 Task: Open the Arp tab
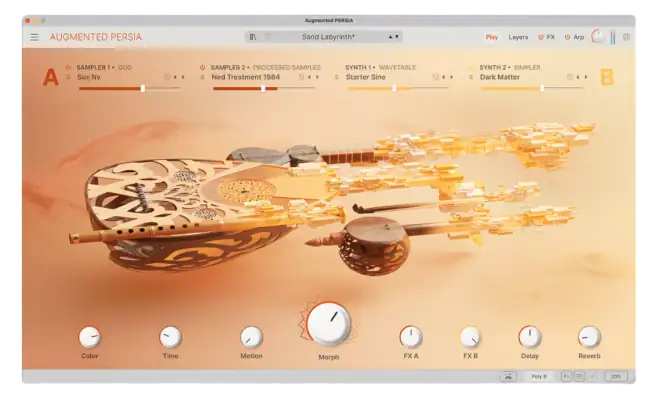(579, 37)
